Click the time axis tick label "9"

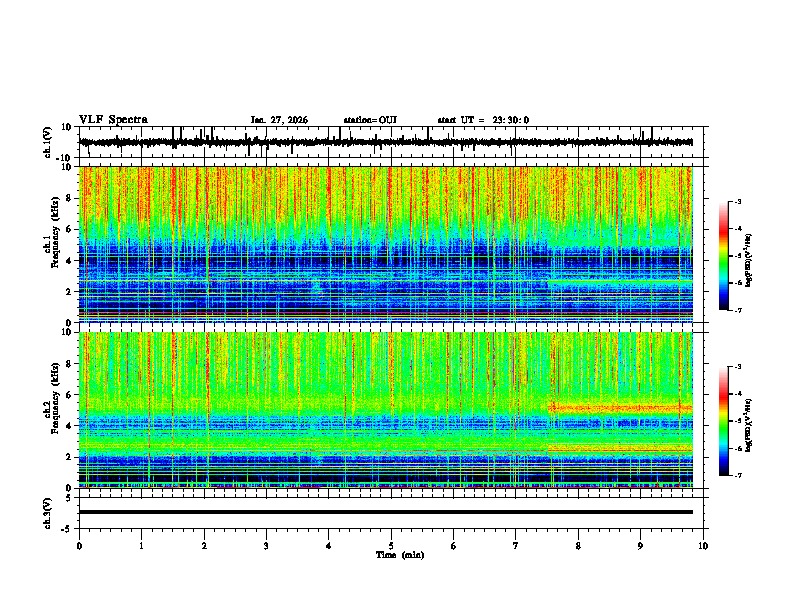(x=640, y=546)
